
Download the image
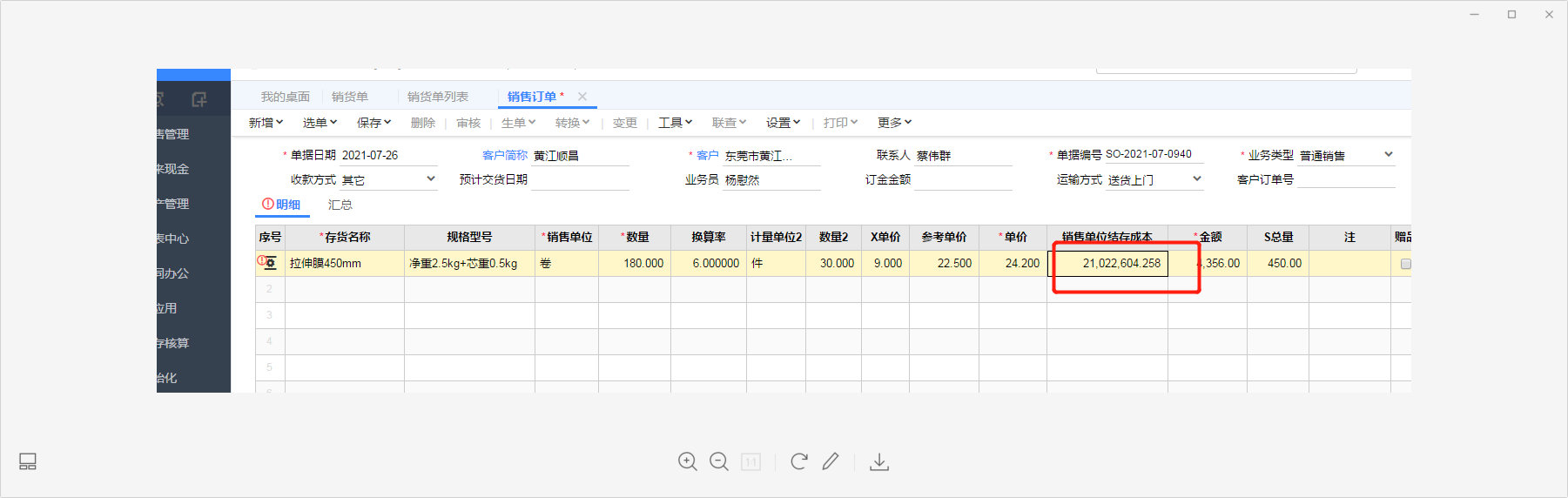click(x=879, y=461)
